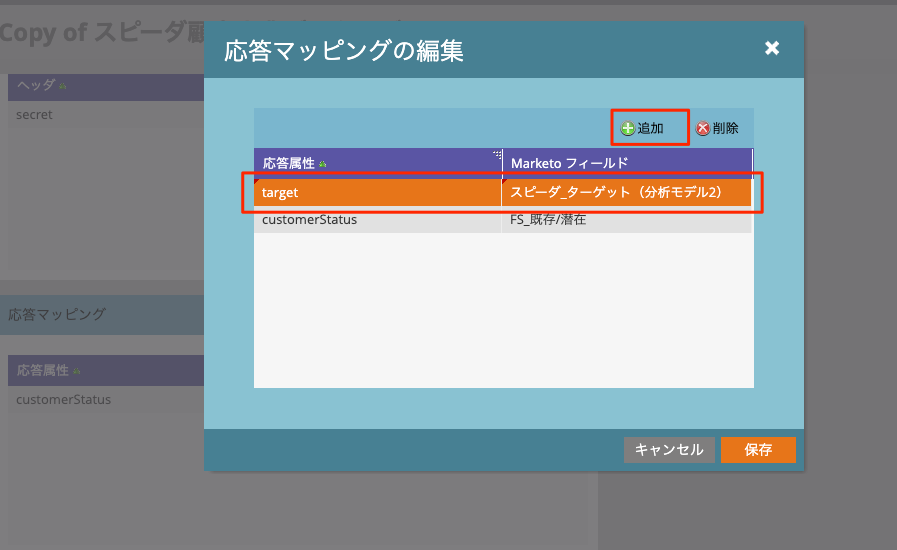The image size is (897, 550).
Task: Select the target response attribute cell
Action: point(377,191)
